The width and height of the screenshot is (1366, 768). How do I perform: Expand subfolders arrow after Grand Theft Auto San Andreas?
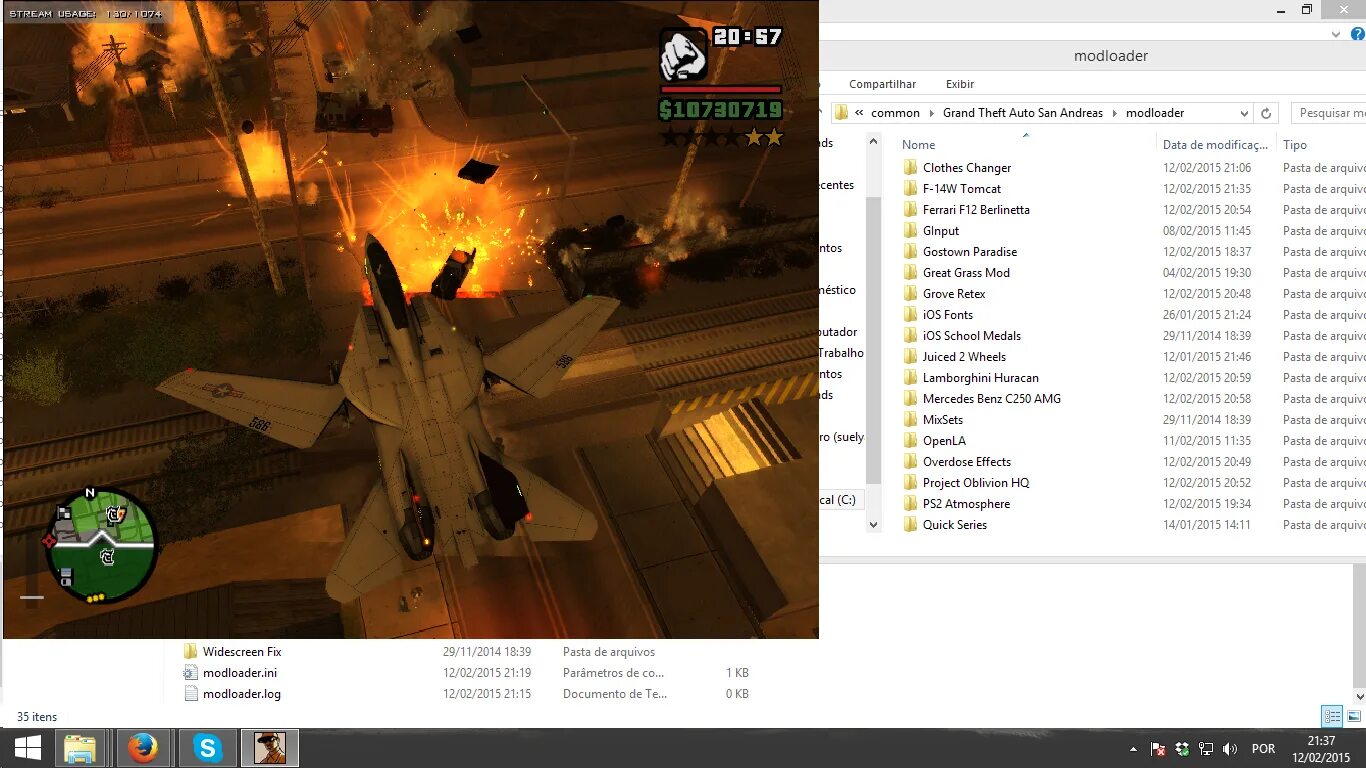tap(1115, 113)
